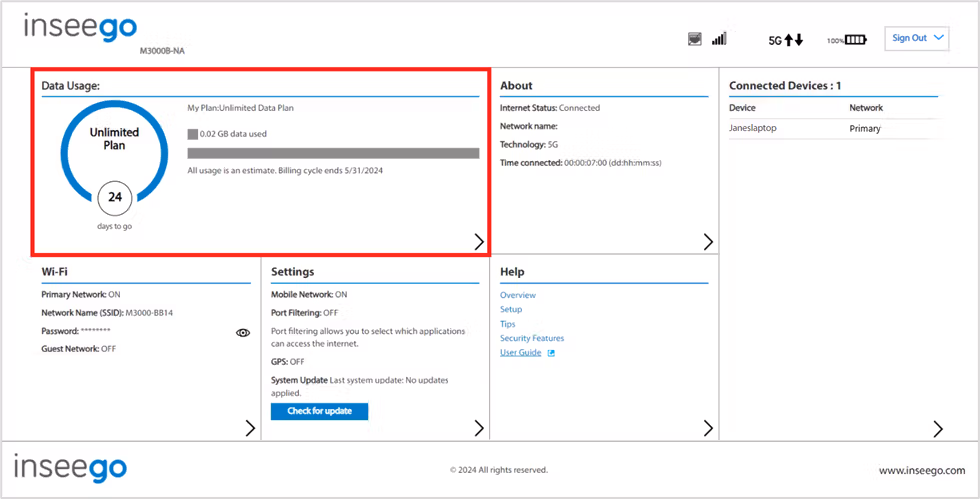
Task: Expand the Data Usage panel arrow
Action: 479,243
